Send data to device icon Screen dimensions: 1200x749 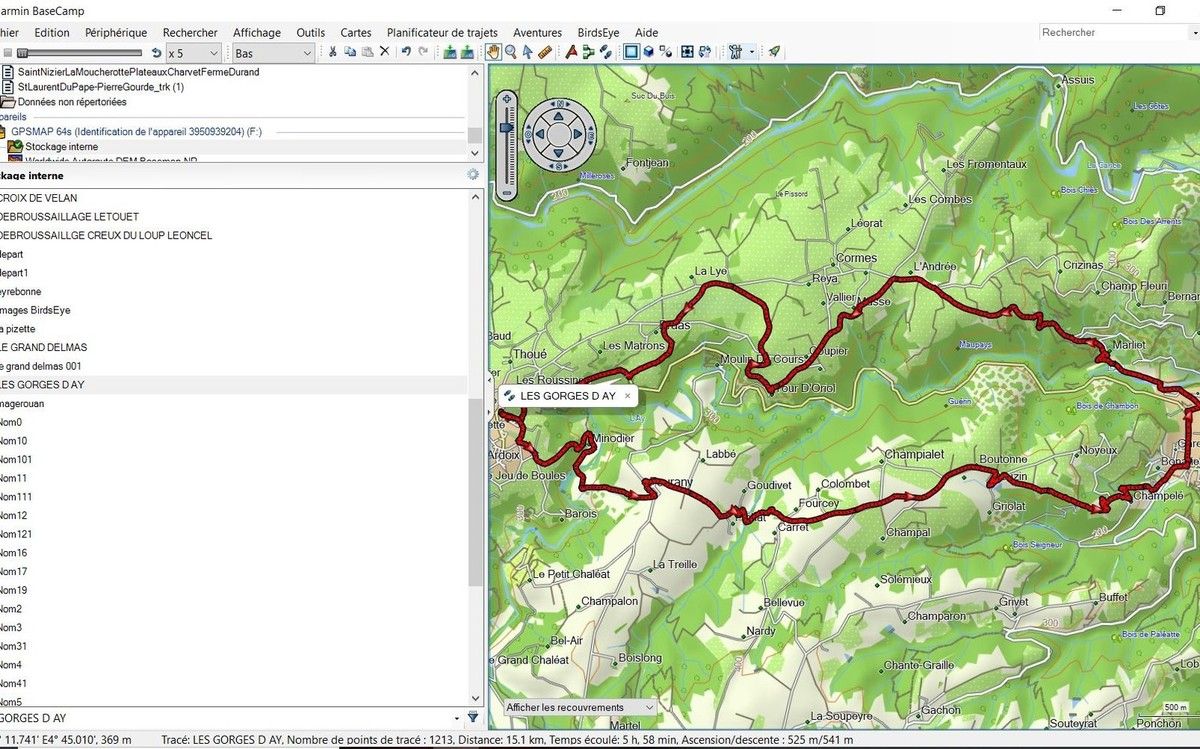[x=450, y=52]
